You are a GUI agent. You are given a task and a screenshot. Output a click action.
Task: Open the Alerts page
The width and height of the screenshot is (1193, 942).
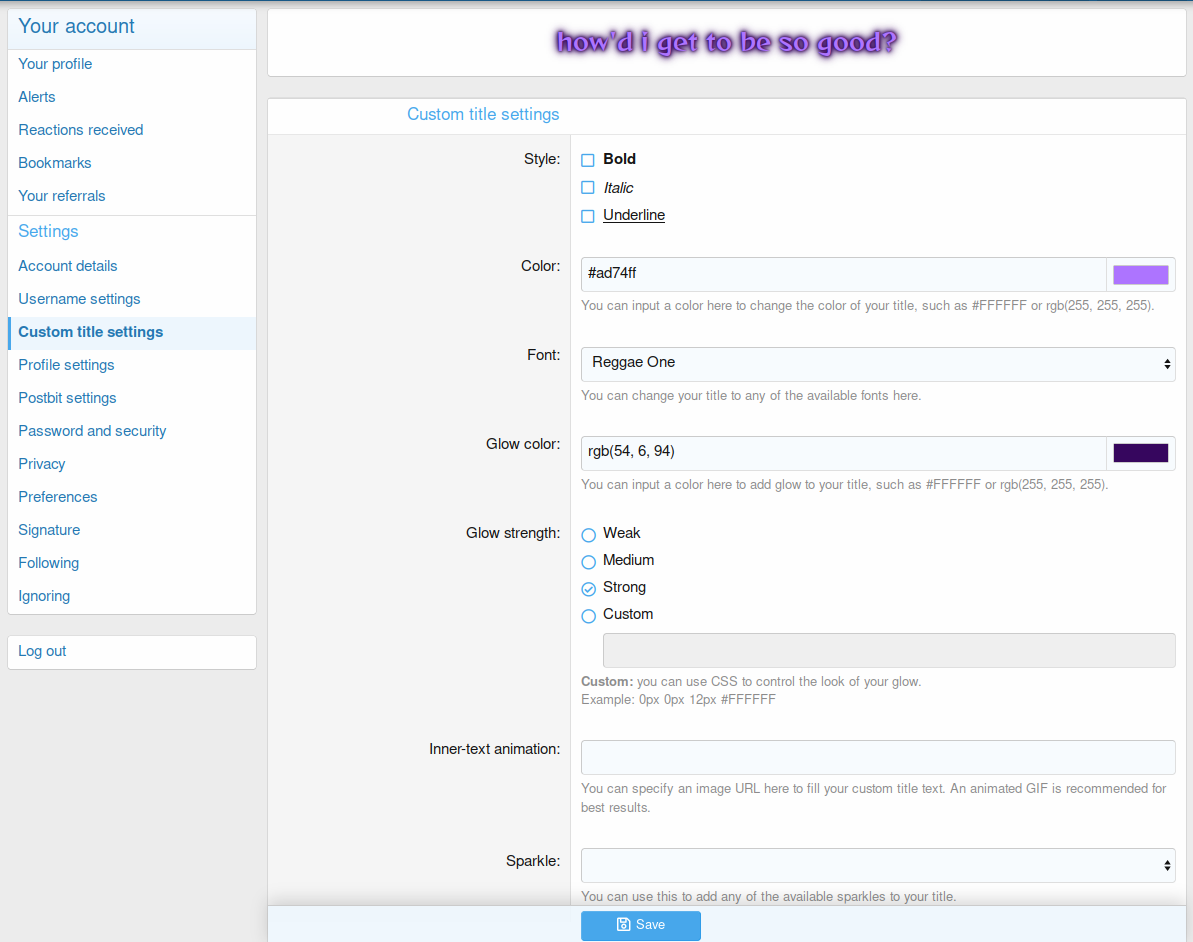pos(37,97)
